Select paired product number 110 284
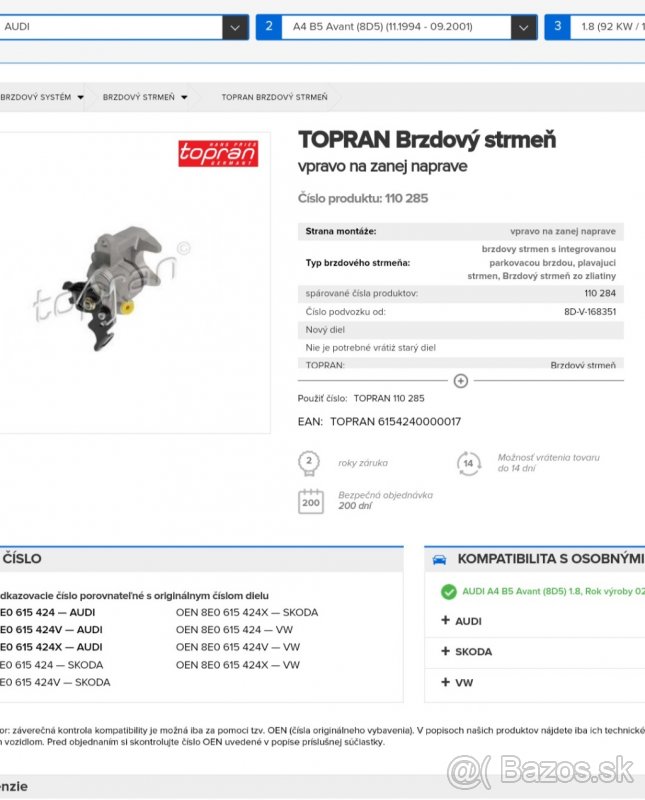The height and width of the screenshot is (800, 645). (600, 293)
